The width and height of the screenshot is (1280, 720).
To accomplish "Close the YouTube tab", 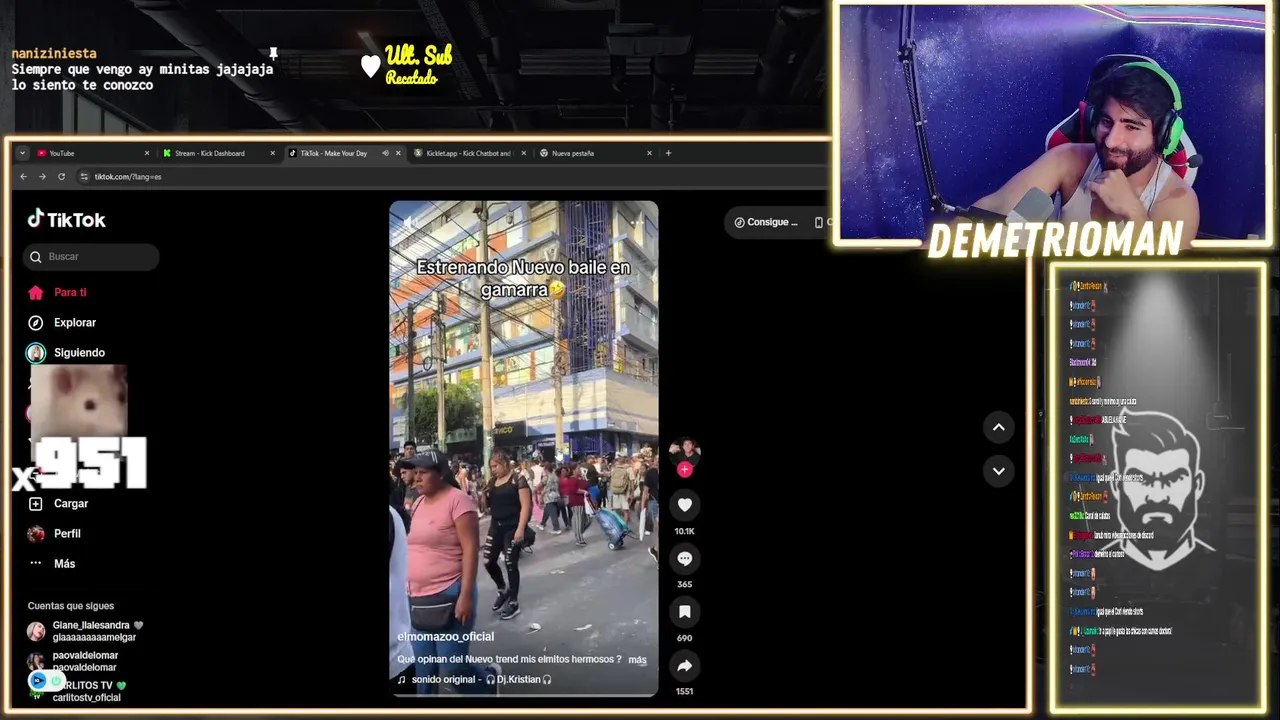I will pyautogui.click(x=147, y=153).
